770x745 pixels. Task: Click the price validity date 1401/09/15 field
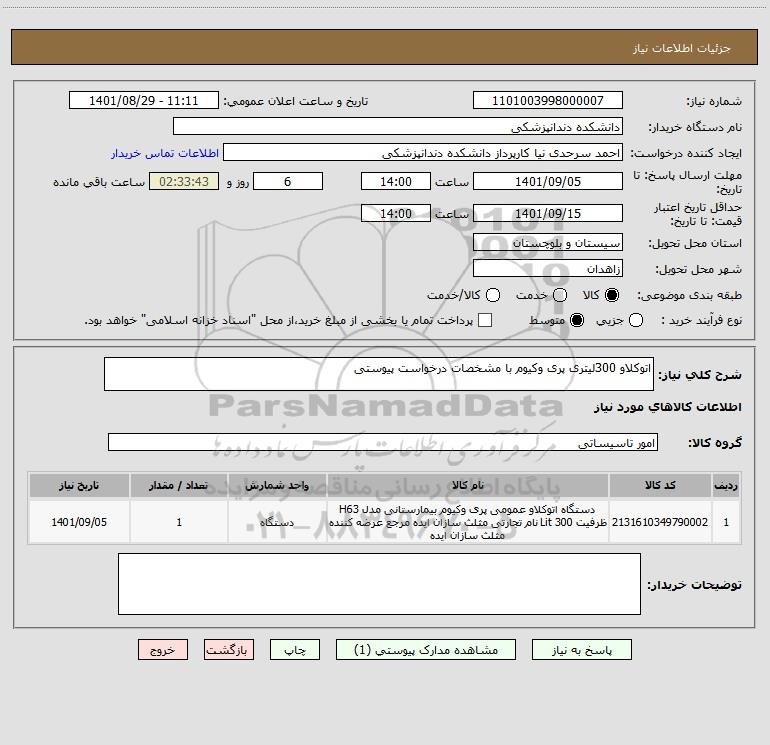pyautogui.click(x=548, y=213)
